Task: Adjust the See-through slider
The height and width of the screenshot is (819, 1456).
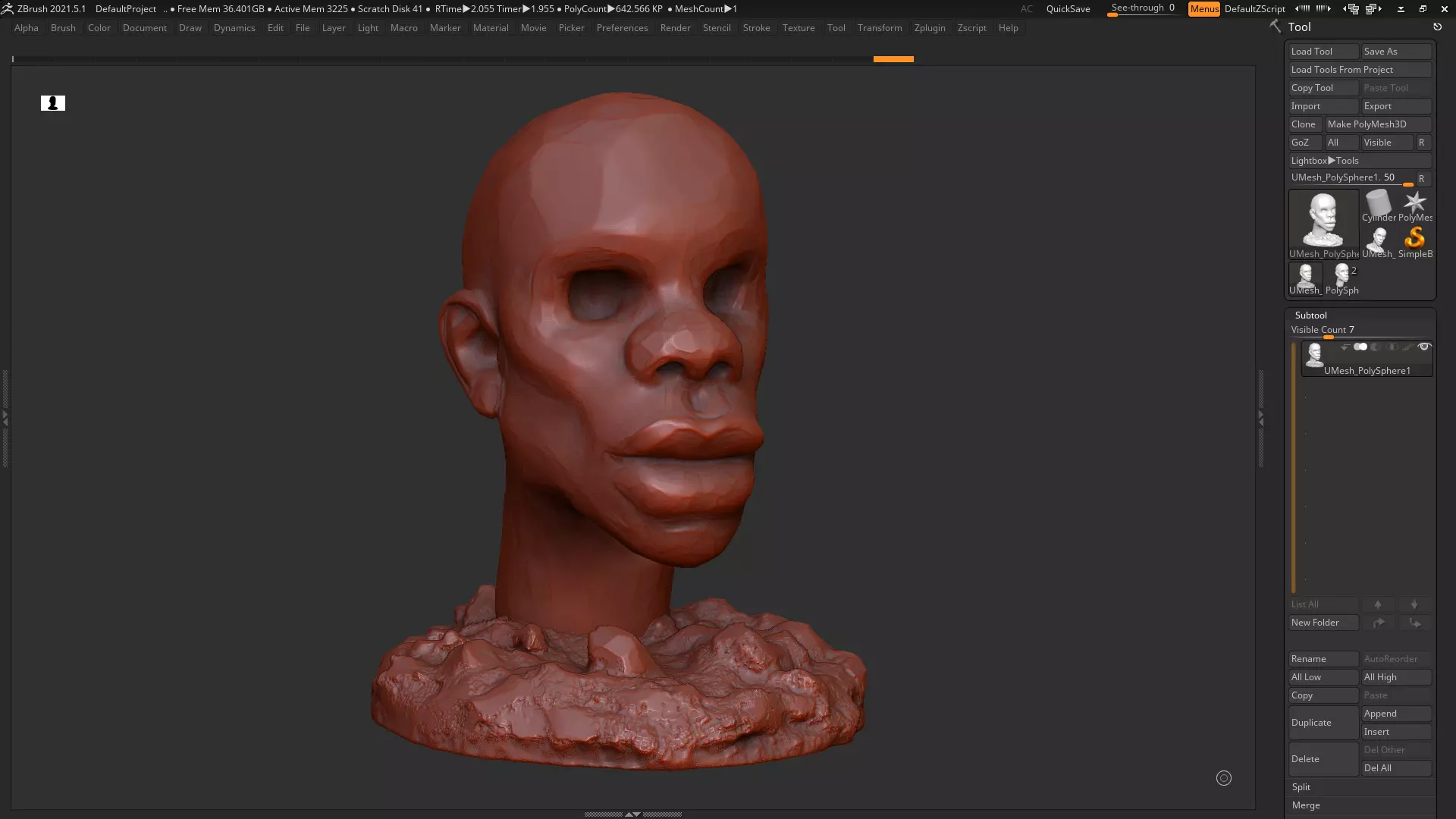Action: (1142, 8)
